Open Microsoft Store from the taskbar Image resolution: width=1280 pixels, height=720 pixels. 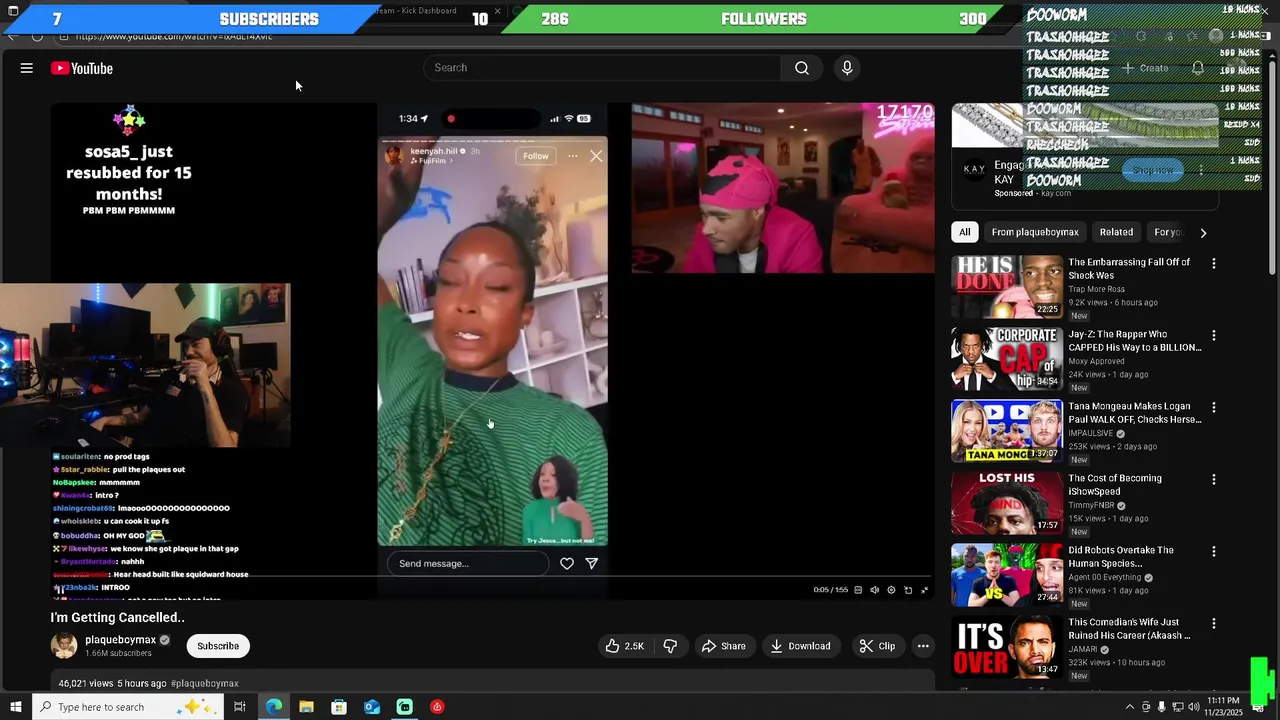[x=339, y=707]
